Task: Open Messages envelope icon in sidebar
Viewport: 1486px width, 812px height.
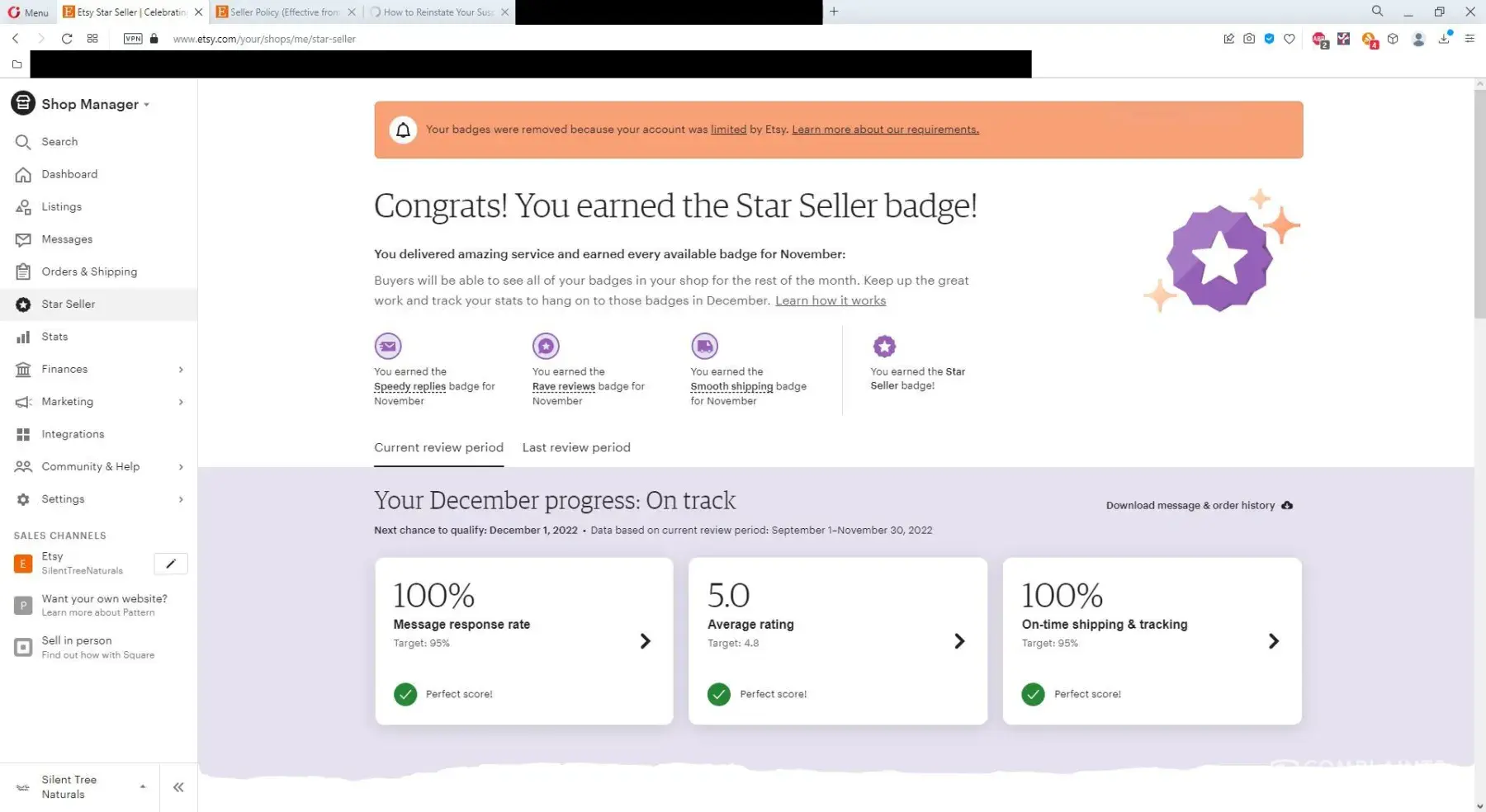Action: (x=23, y=239)
